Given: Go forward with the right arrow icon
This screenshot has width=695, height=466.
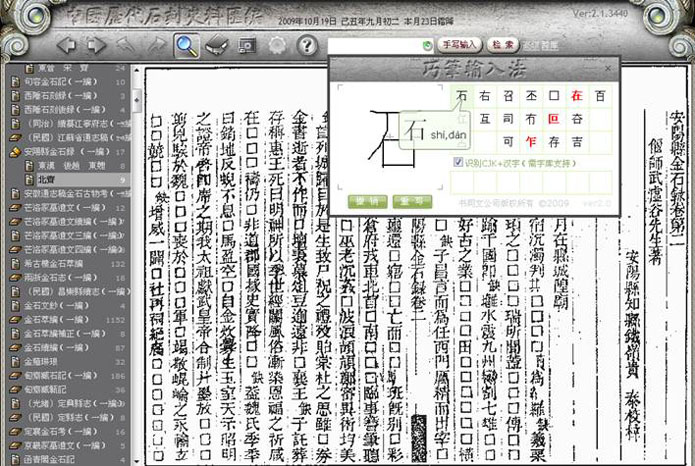Looking at the screenshot, I should pyautogui.click(x=96, y=45).
